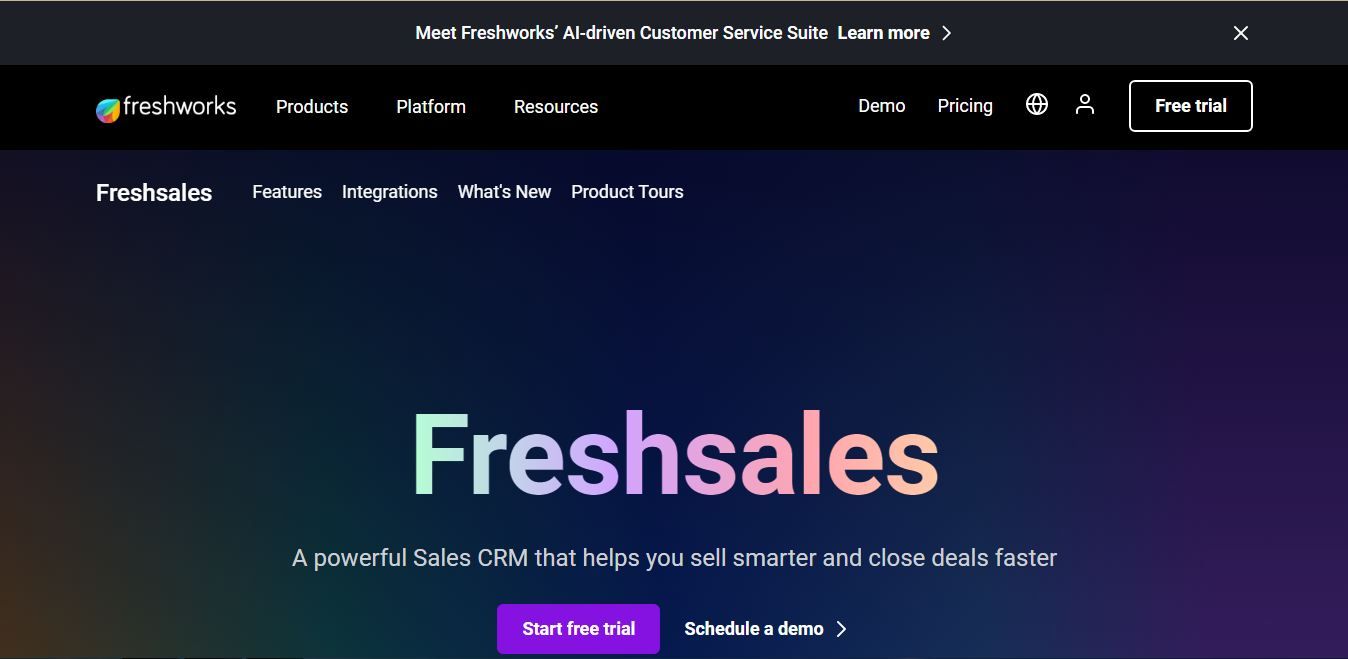Image resolution: width=1348 pixels, height=659 pixels.
Task: Click the Freshsales brand link
Action: pyautogui.click(x=153, y=192)
